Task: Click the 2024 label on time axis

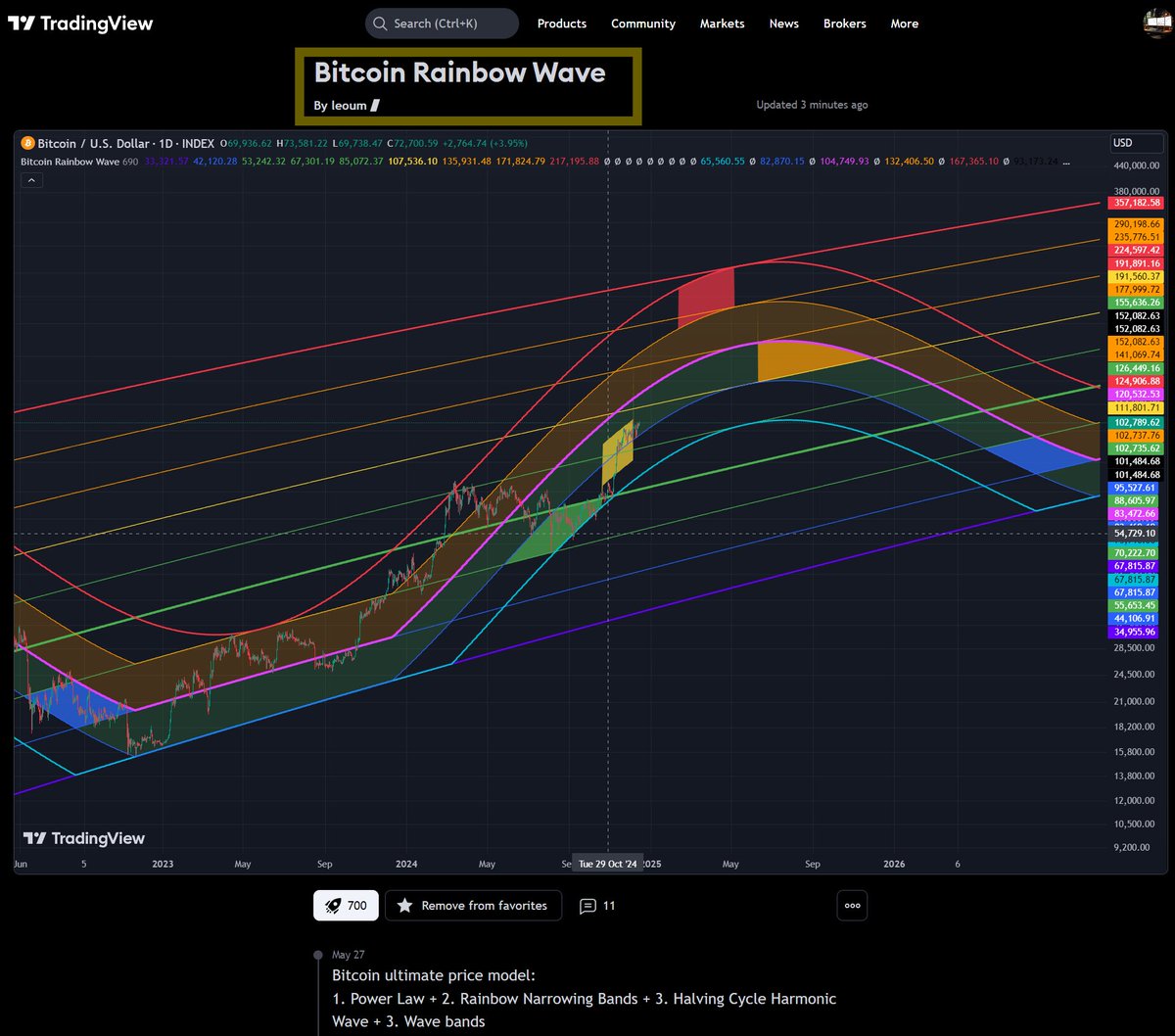Action: point(406,865)
